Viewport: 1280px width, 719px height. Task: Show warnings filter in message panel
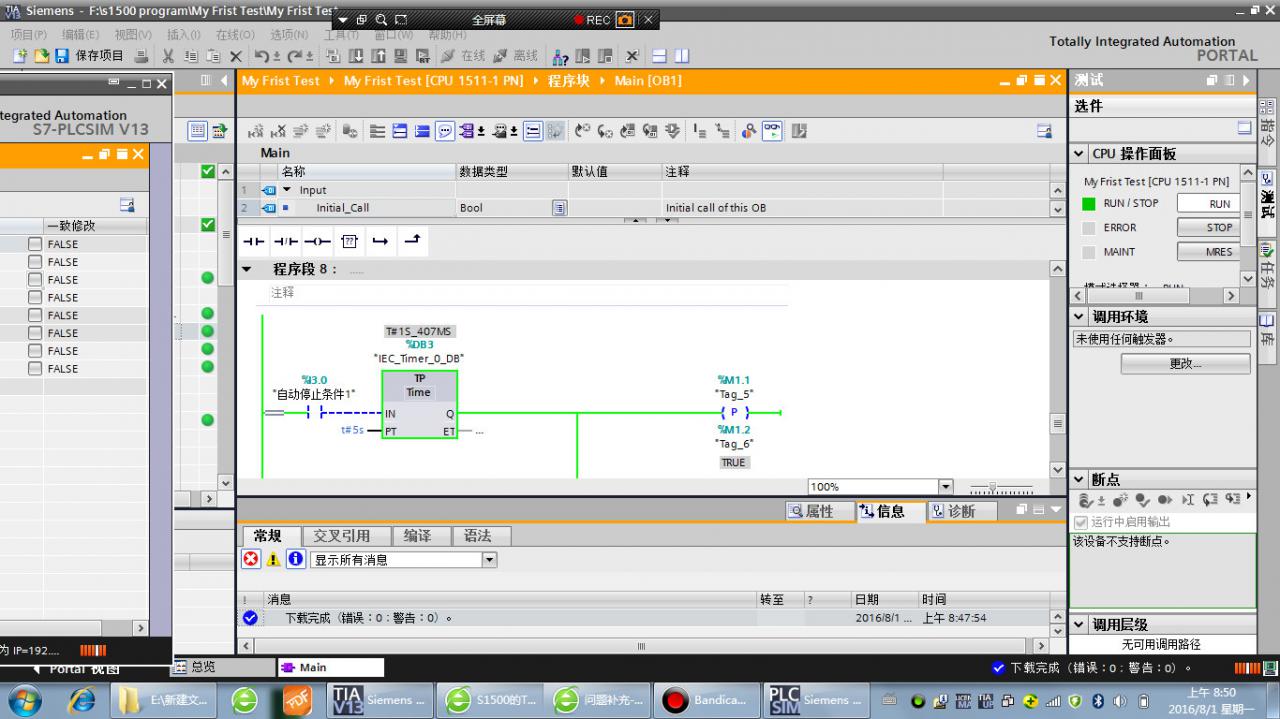(x=273, y=560)
